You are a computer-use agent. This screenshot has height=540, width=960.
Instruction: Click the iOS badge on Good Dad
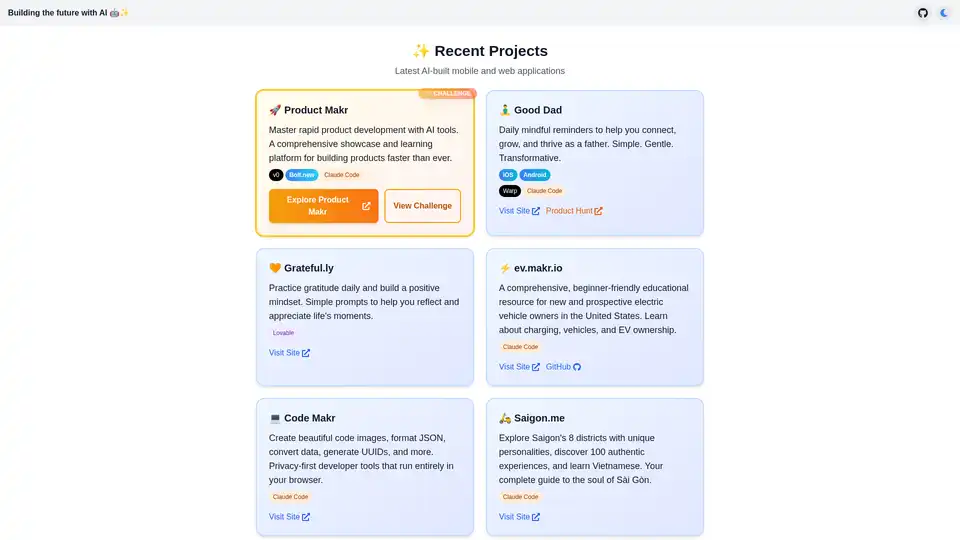click(508, 175)
